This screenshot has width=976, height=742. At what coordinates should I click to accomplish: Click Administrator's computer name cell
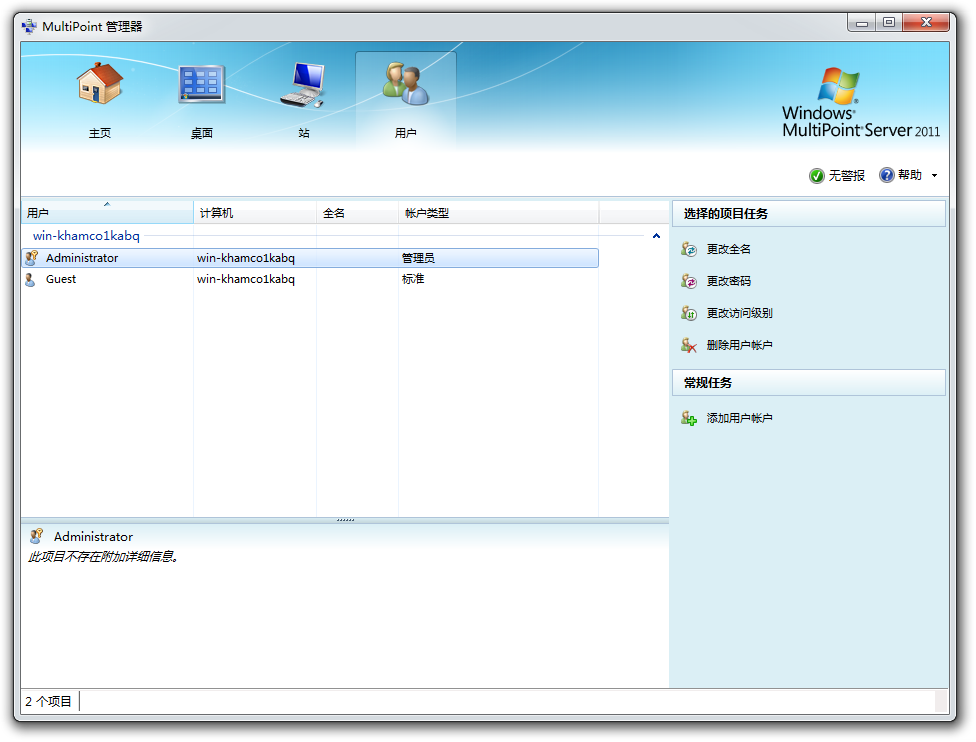tap(246, 258)
